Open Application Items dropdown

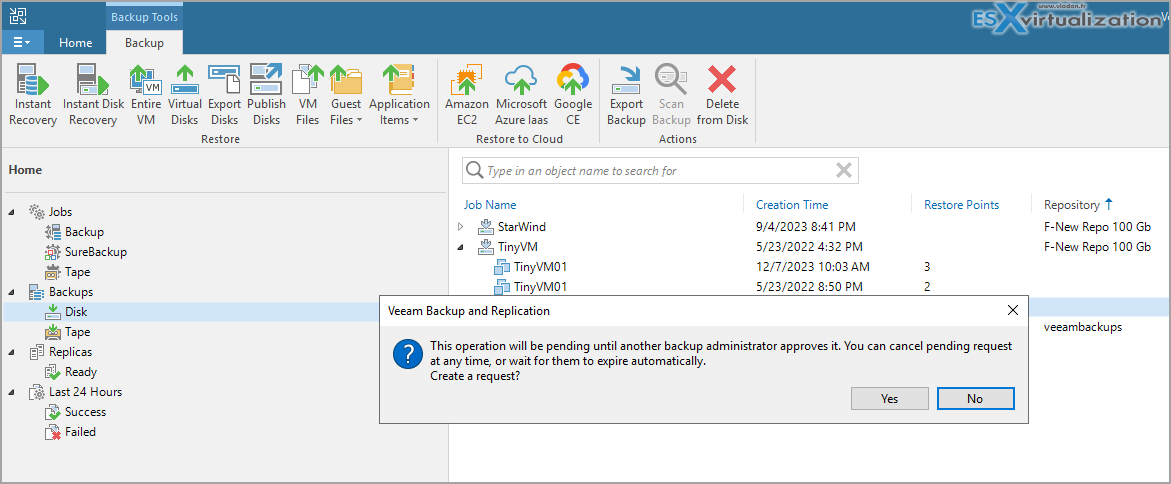(400, 95)
